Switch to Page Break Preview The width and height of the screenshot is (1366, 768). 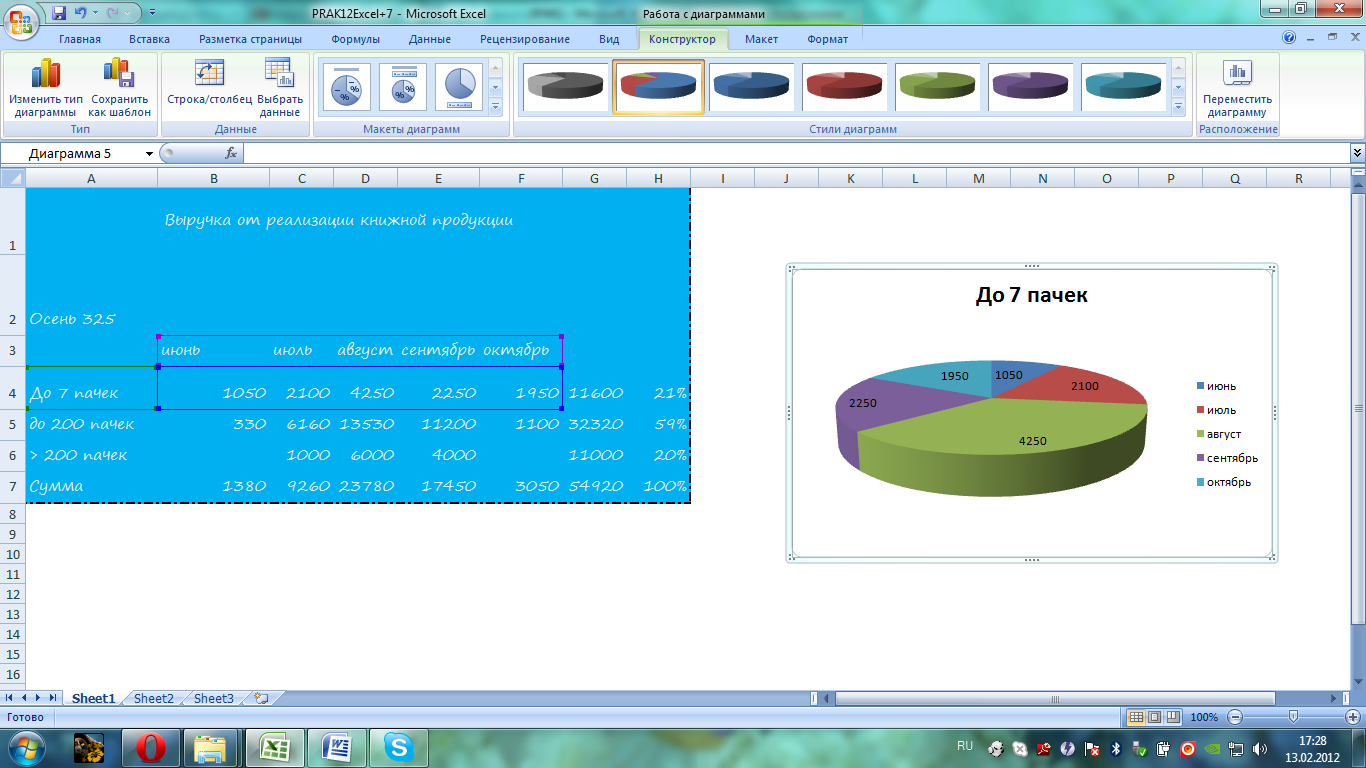tap(1173, 717)
